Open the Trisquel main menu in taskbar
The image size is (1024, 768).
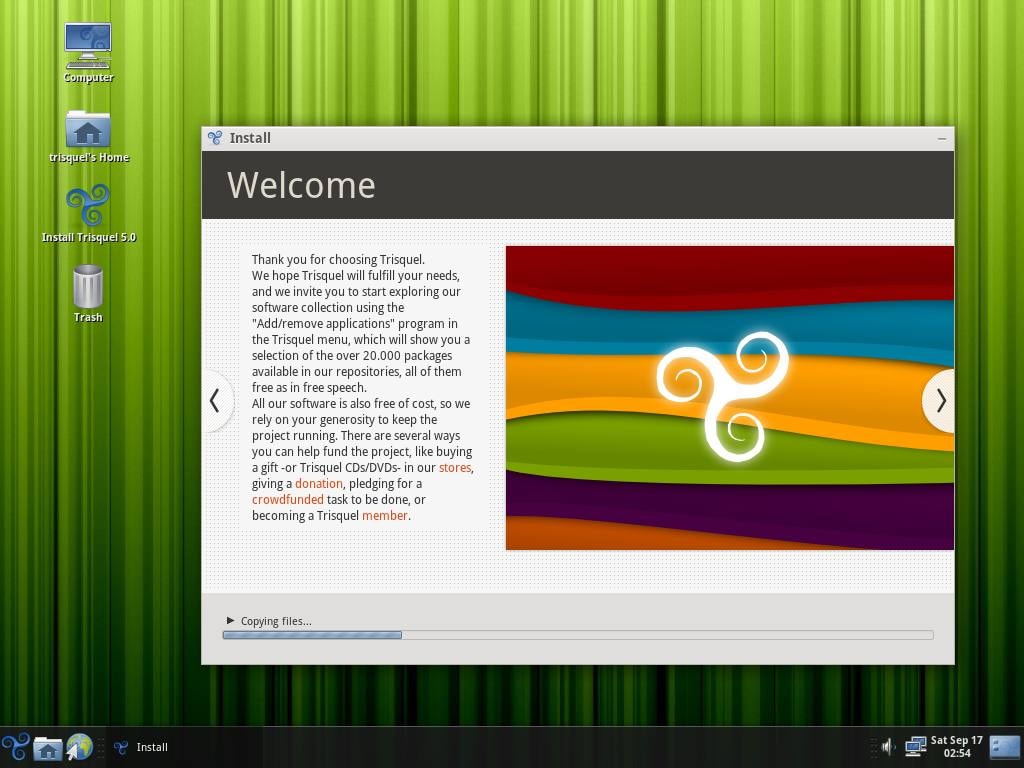coord(15,747)
